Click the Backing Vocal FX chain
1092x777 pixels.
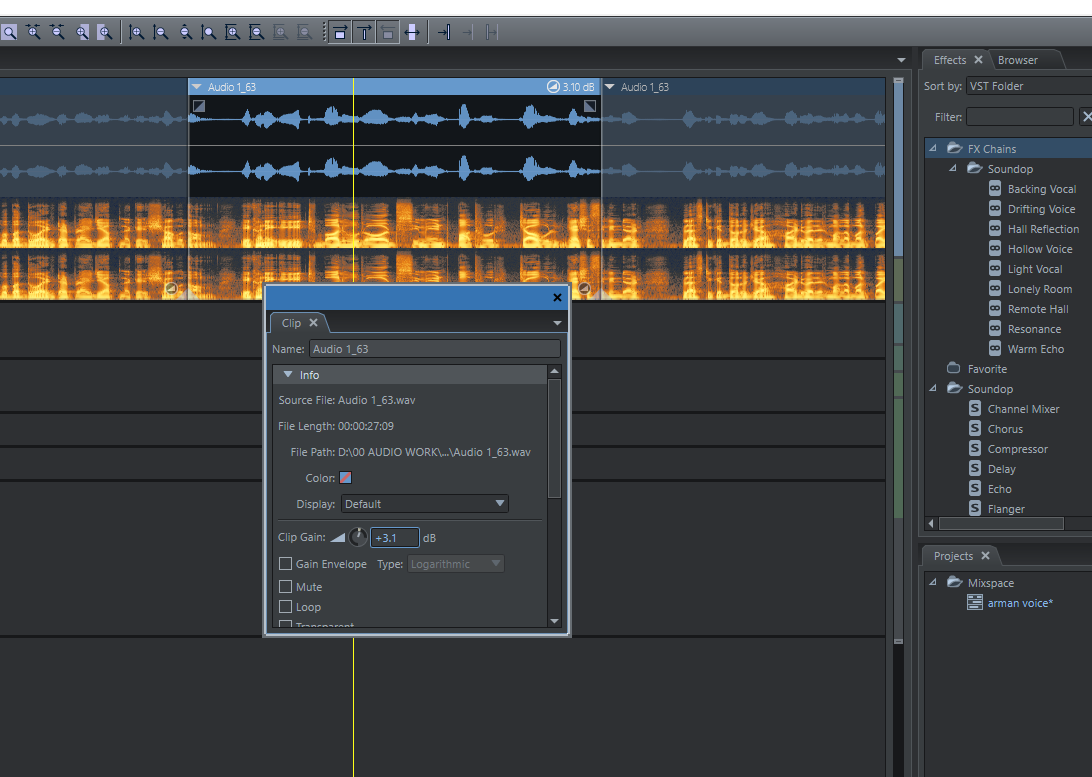[1041, 189]
